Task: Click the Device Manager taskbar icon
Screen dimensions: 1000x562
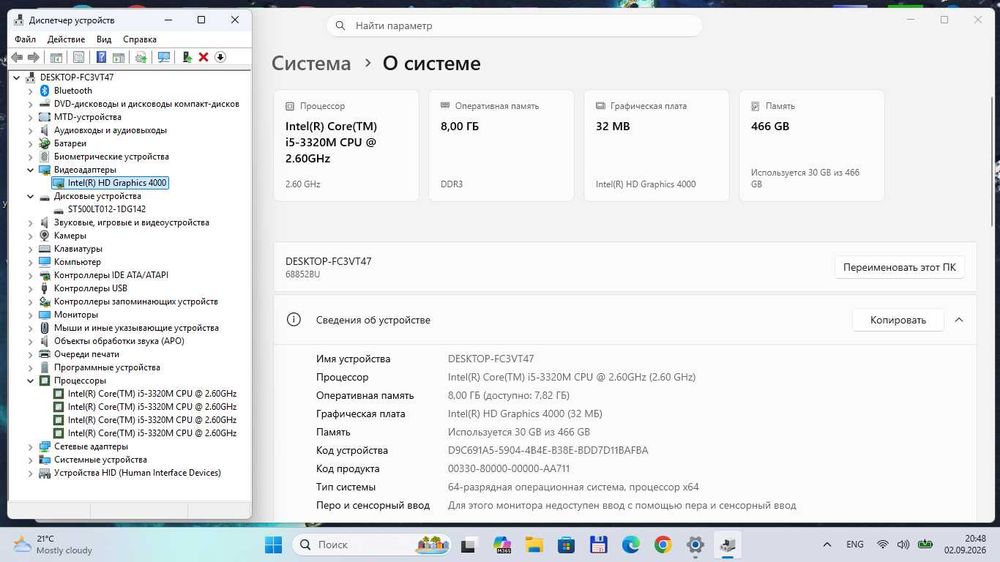Action: click(x=728, y=545)
